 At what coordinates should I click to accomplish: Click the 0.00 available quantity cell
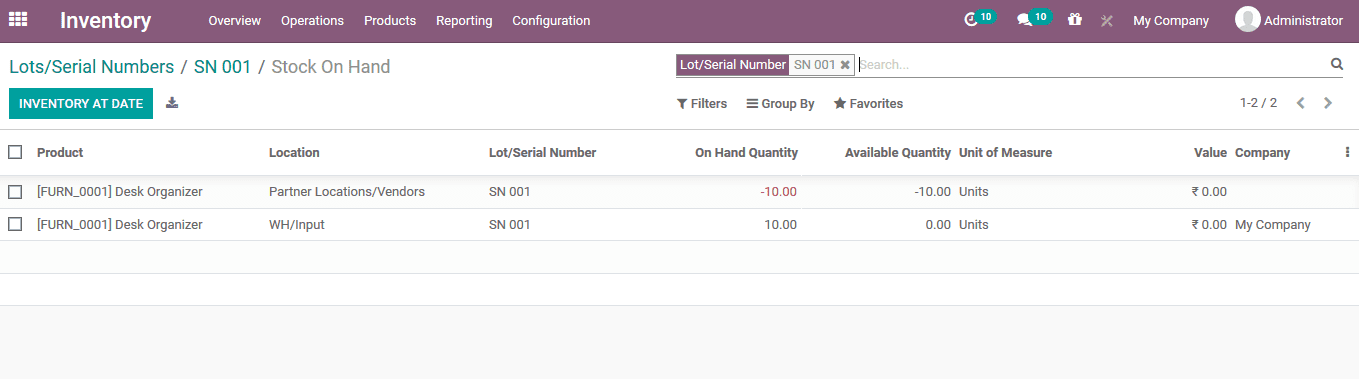[938, 224]
